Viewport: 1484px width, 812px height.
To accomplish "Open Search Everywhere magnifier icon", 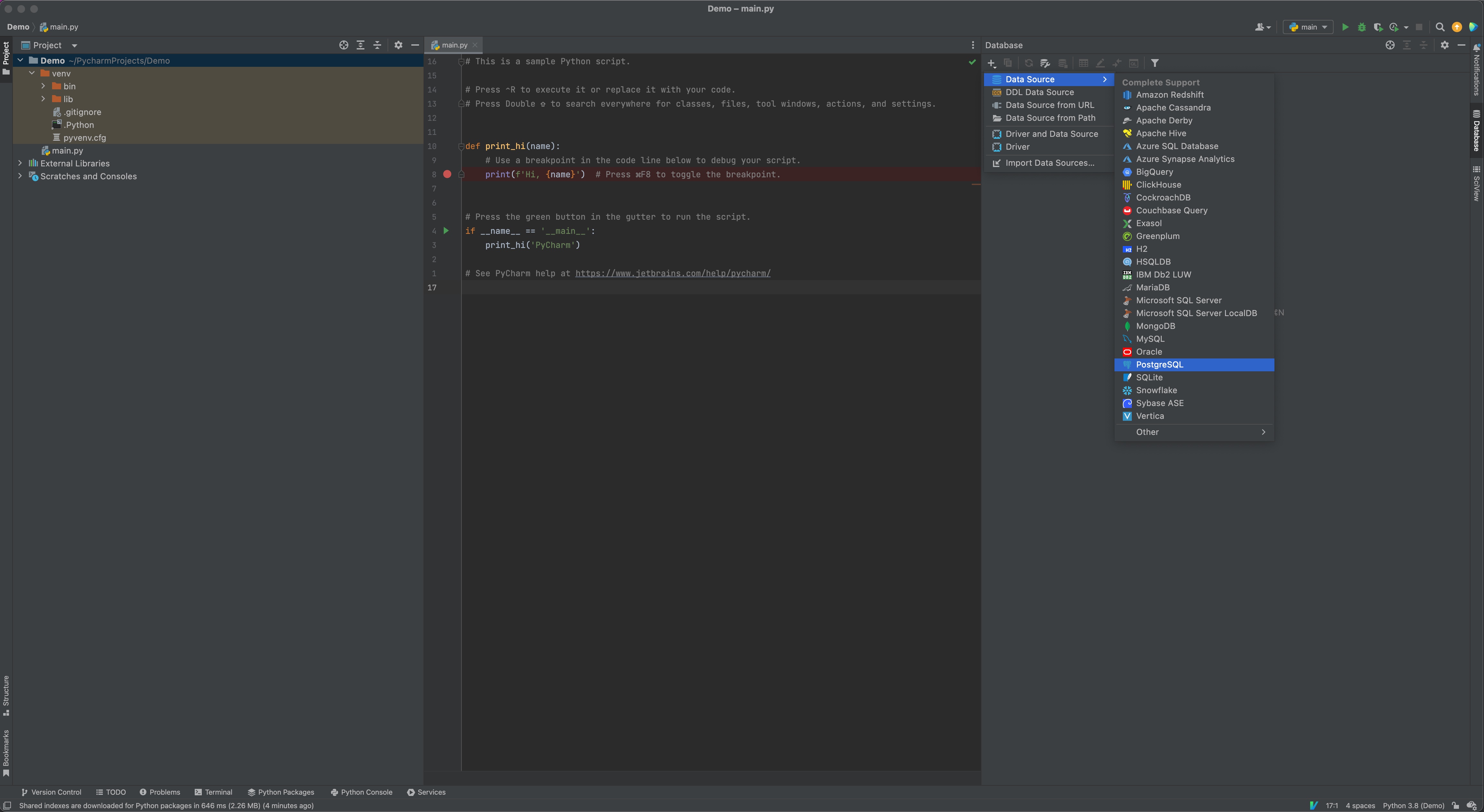I will pos(1440,27).
